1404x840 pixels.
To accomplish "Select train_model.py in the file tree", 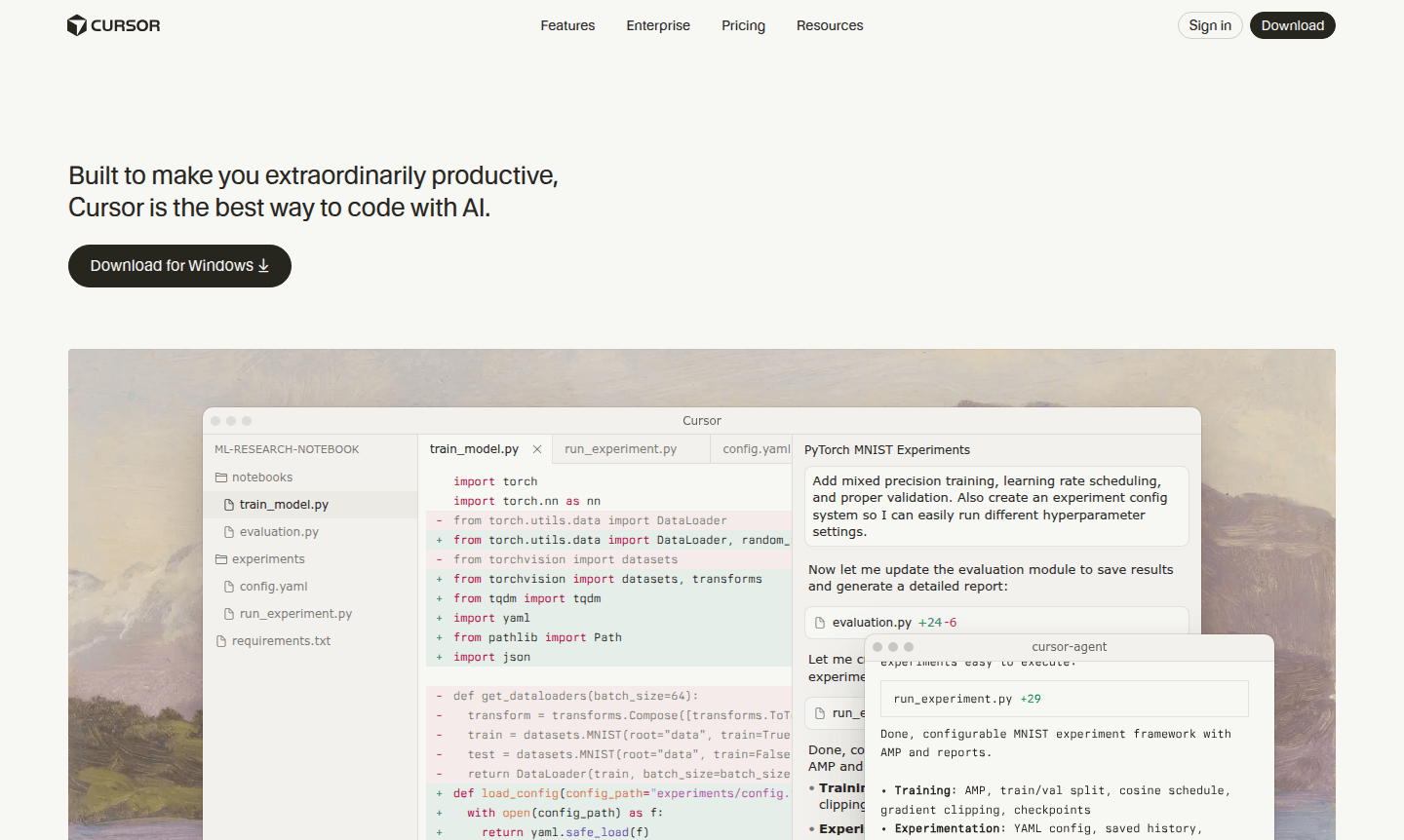I will tap(284, 505).
